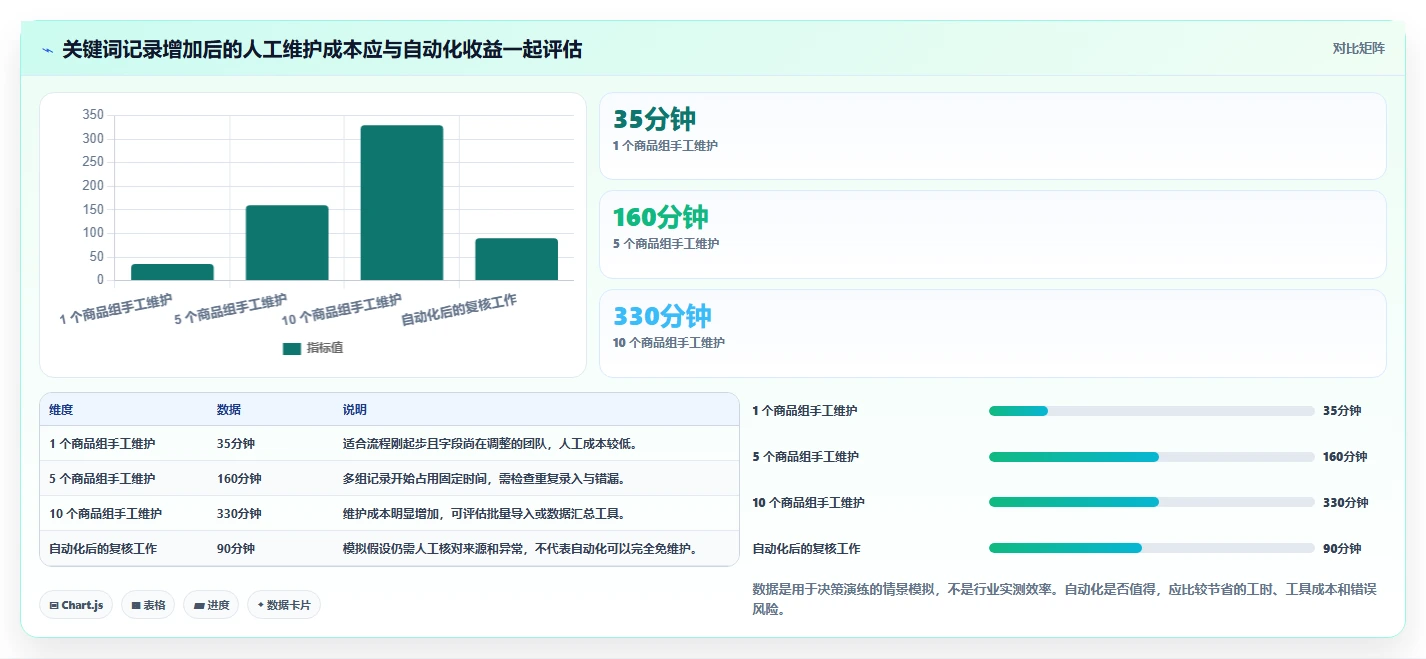This screenshot has width=1426, height=659.
Task: Click the 160分钟 progress bar
Action: click(1151, 457)
